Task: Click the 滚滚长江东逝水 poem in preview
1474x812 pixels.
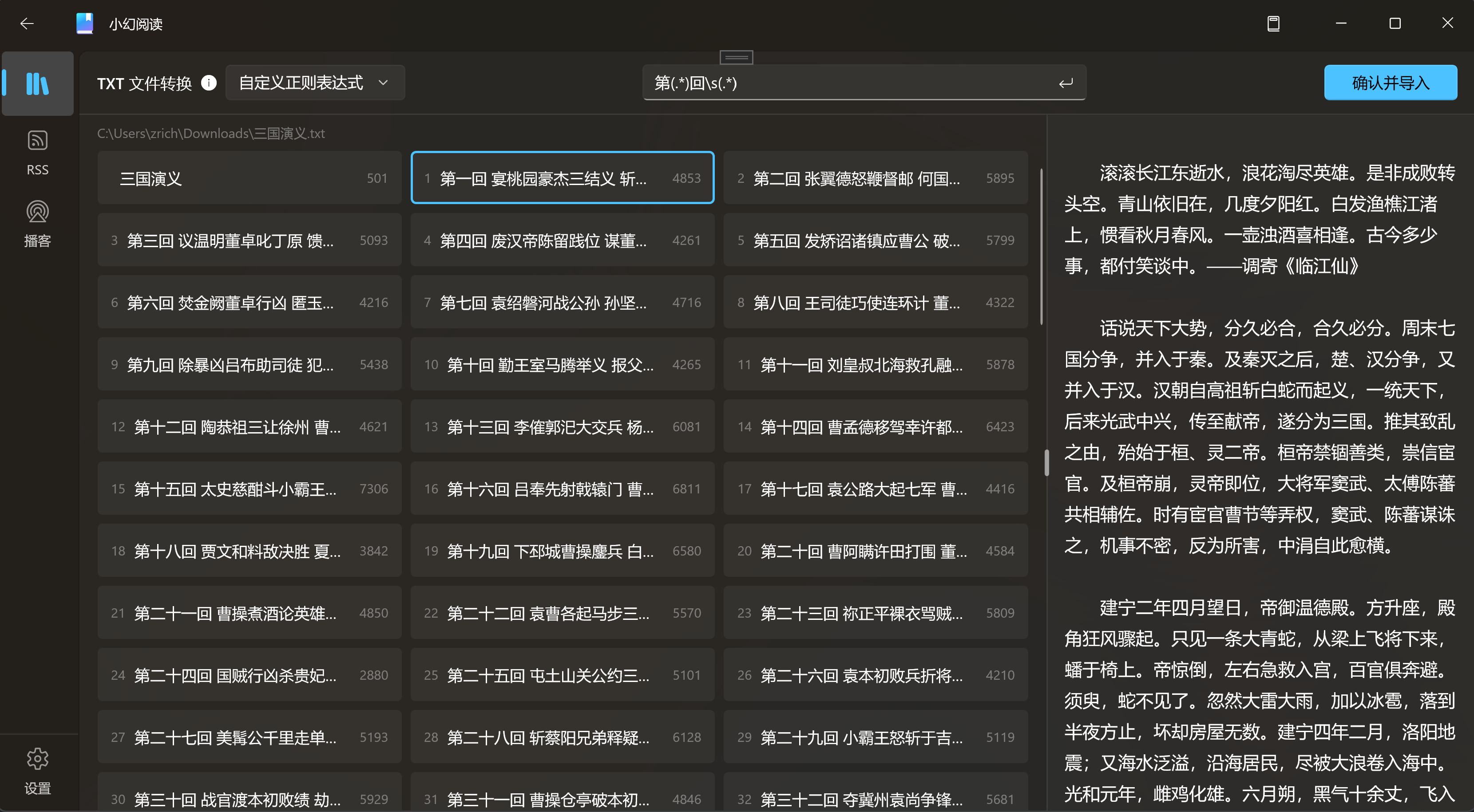Action: 1260,219
